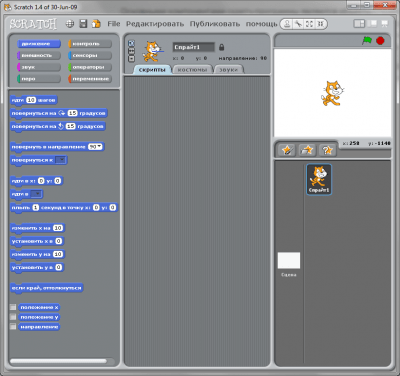
Task: Enable the 'положение x' monitor checkbox
Action: click(x=13, y=307)
